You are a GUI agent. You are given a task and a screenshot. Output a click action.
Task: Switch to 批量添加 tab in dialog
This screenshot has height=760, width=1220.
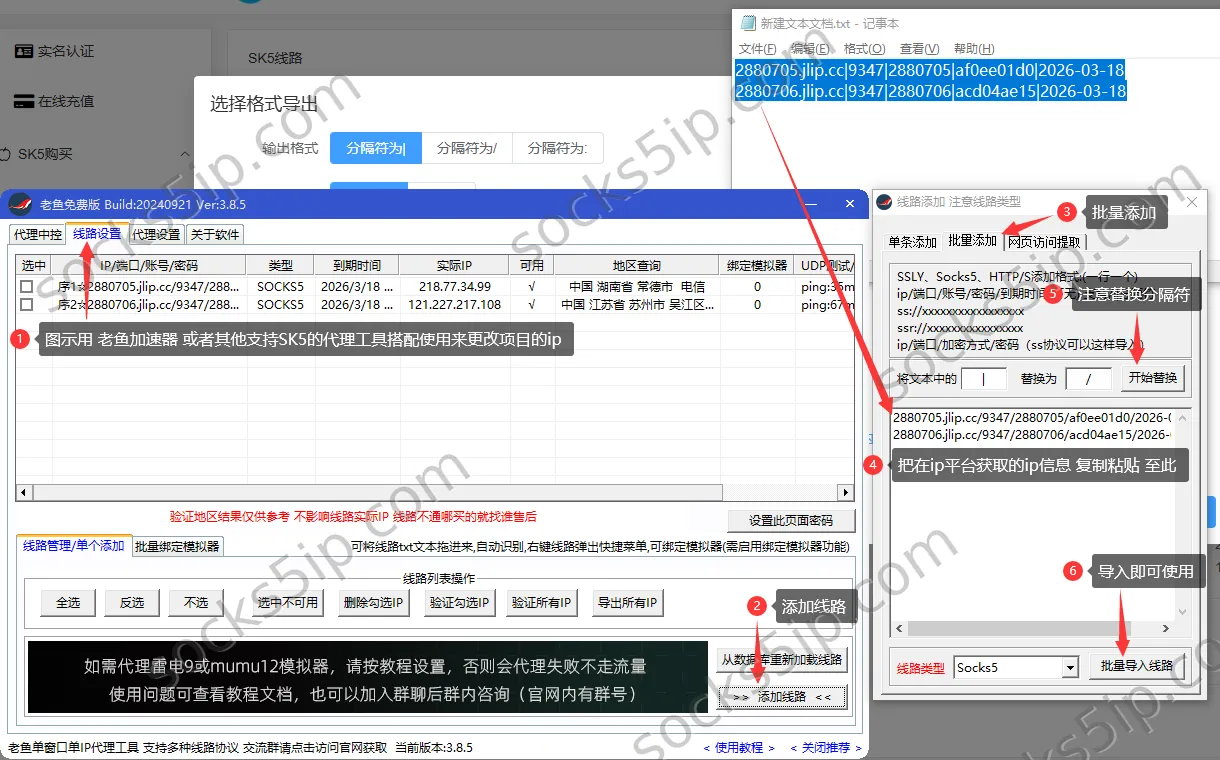tap(972, 241)
